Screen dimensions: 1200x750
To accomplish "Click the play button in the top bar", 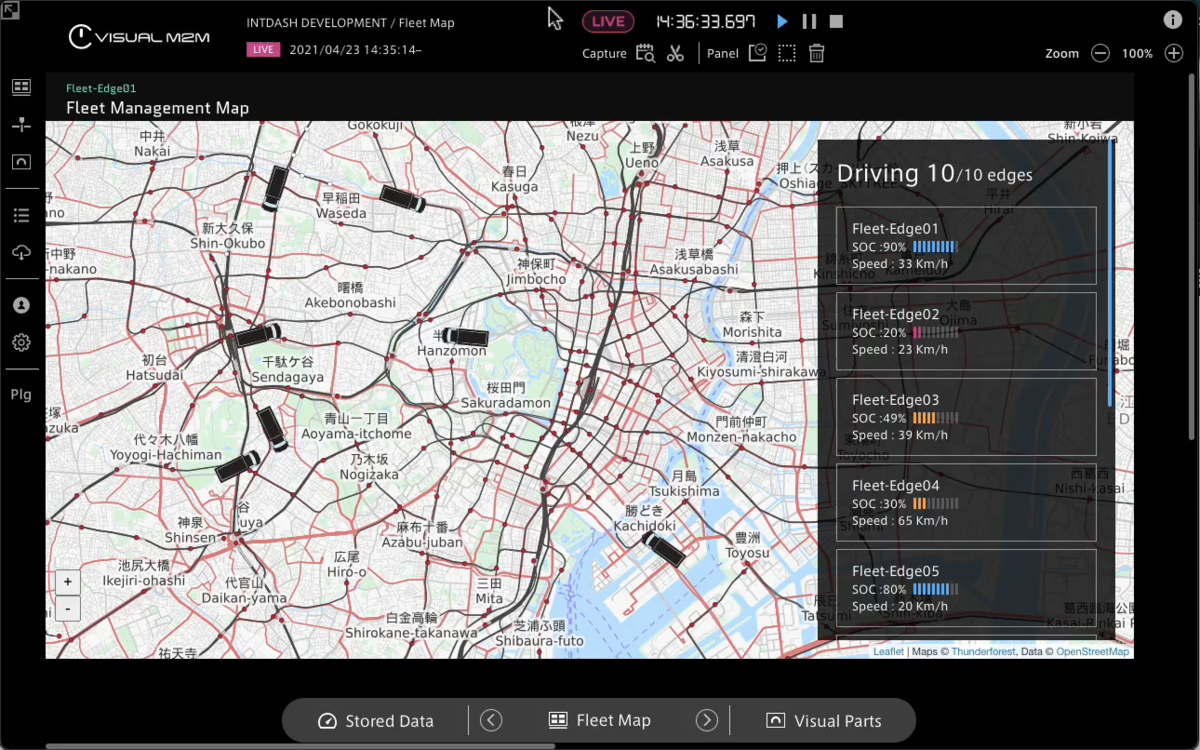I will 782,21.
